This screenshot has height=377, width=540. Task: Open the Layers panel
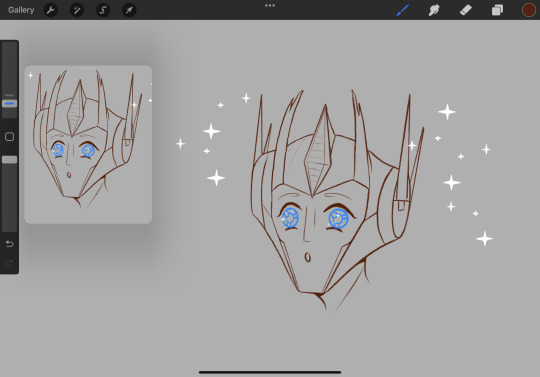[497, 10]
